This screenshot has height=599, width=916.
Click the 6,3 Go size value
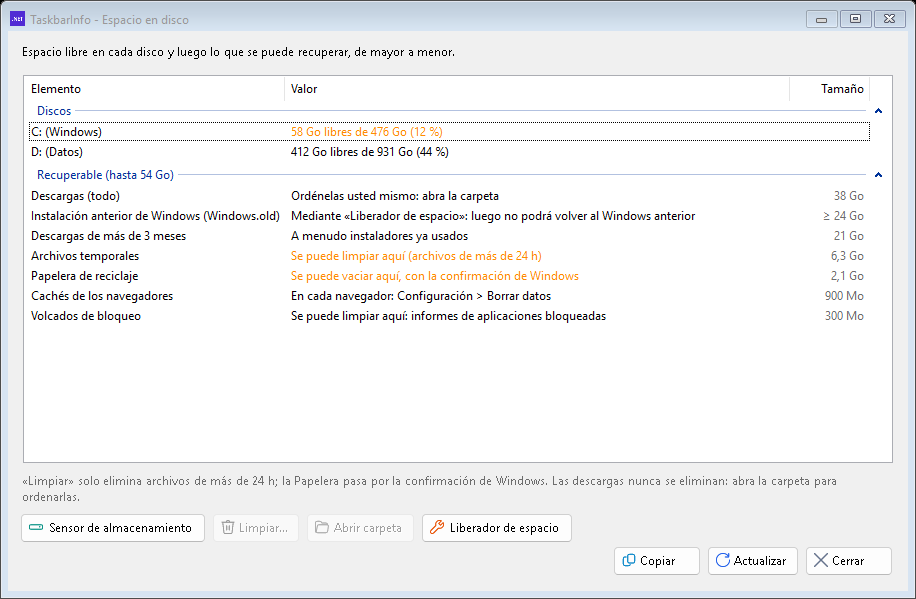pyautogui.click(x=847, y=255)
